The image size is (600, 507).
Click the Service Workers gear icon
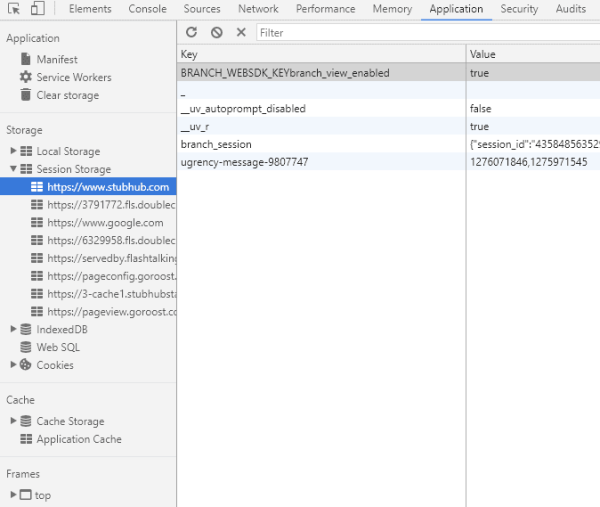click(x=26, y=77)
